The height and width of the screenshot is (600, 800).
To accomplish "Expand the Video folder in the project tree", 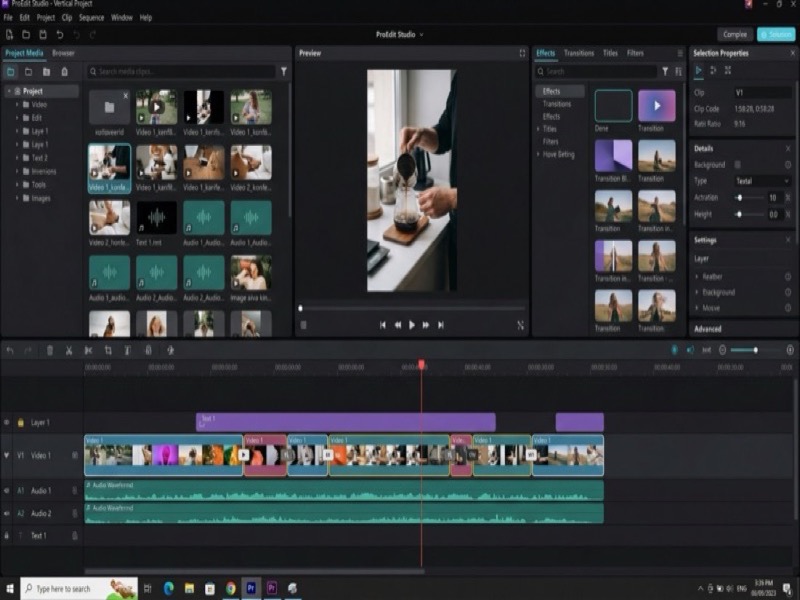I will (x=17, y=104).
